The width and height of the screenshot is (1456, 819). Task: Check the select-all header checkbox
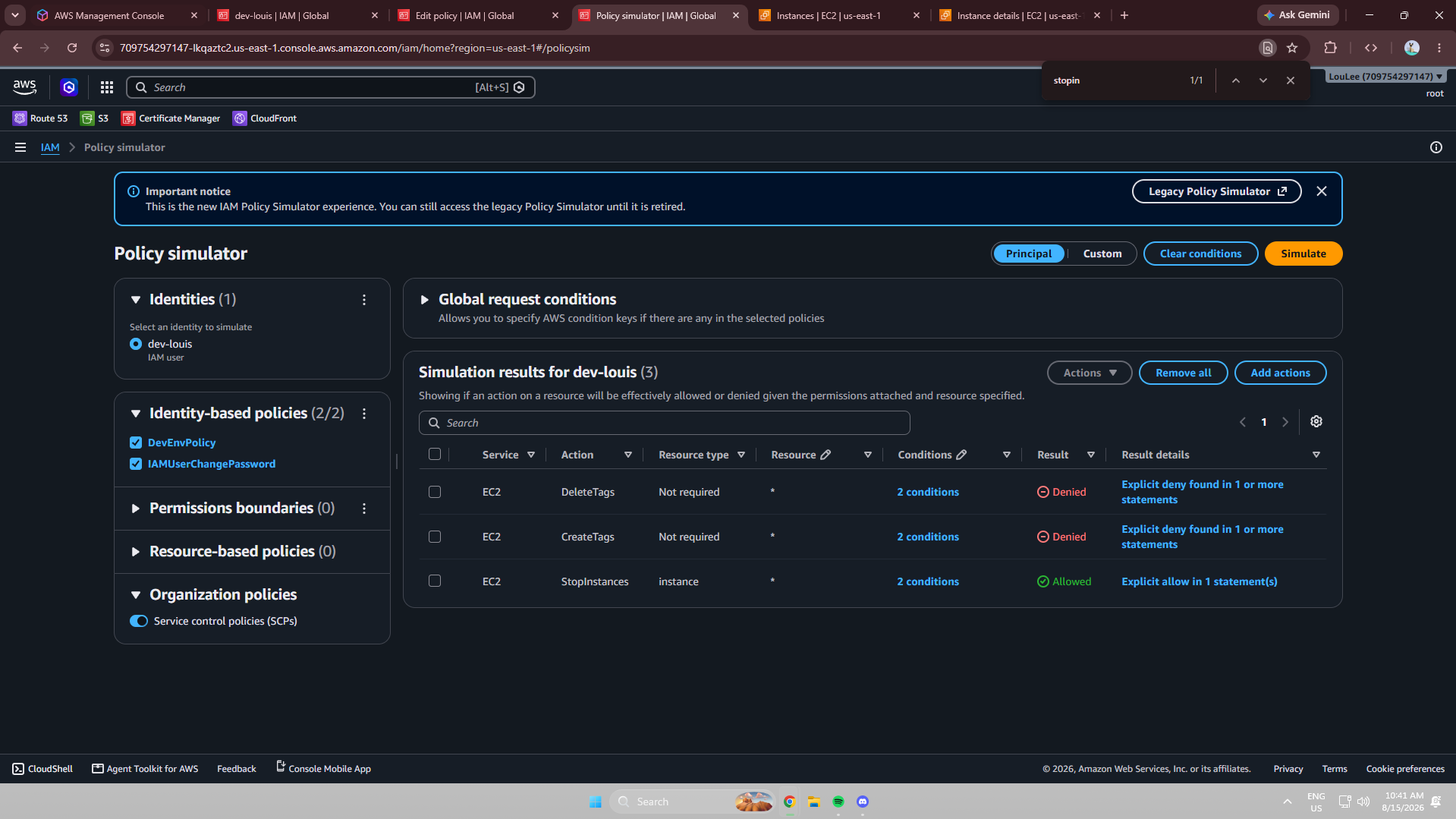point(435,454)
